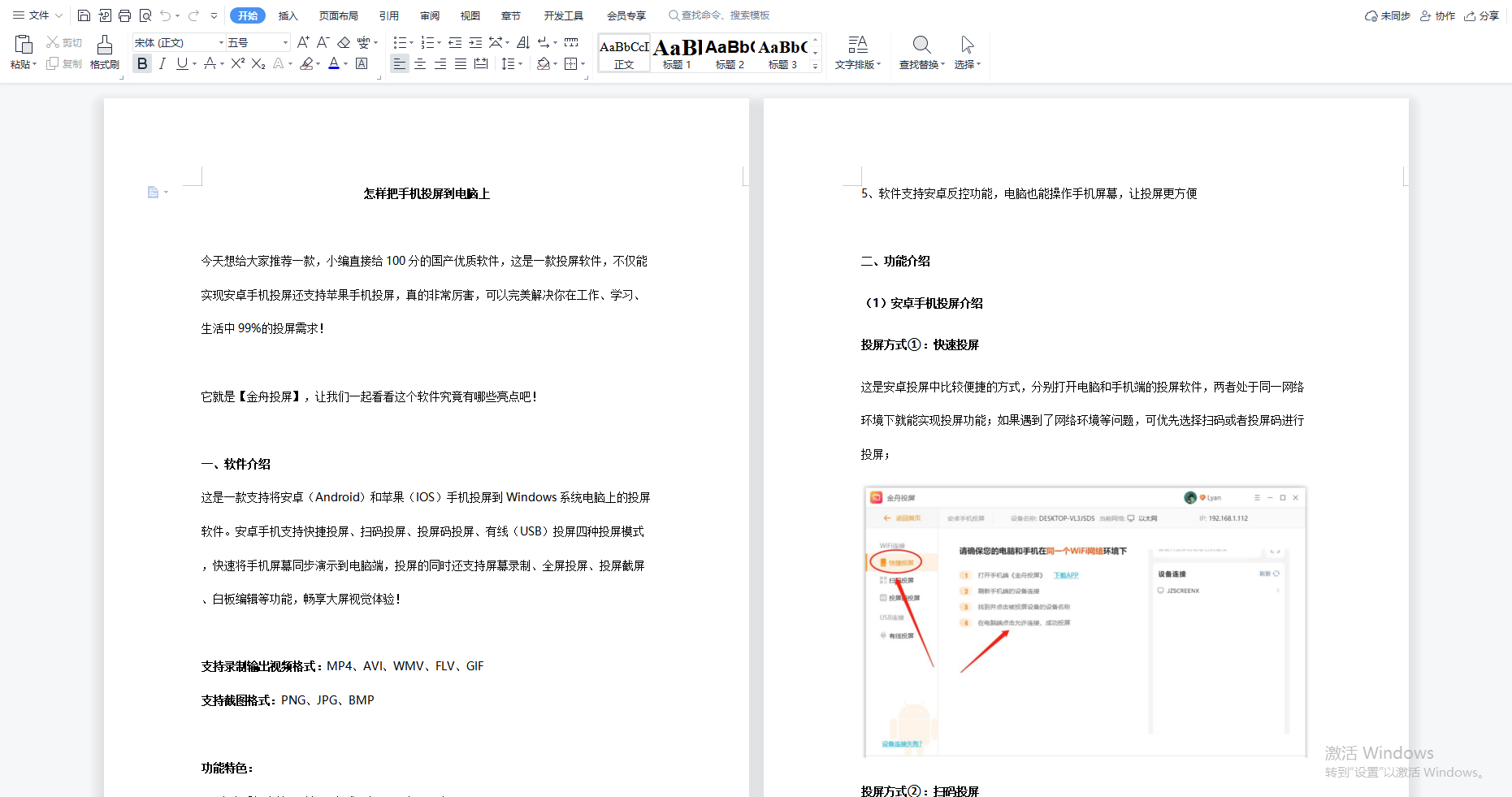1512x797 pixels.
Task: Click the Redo arrow icon
Action: pos(193,15)
